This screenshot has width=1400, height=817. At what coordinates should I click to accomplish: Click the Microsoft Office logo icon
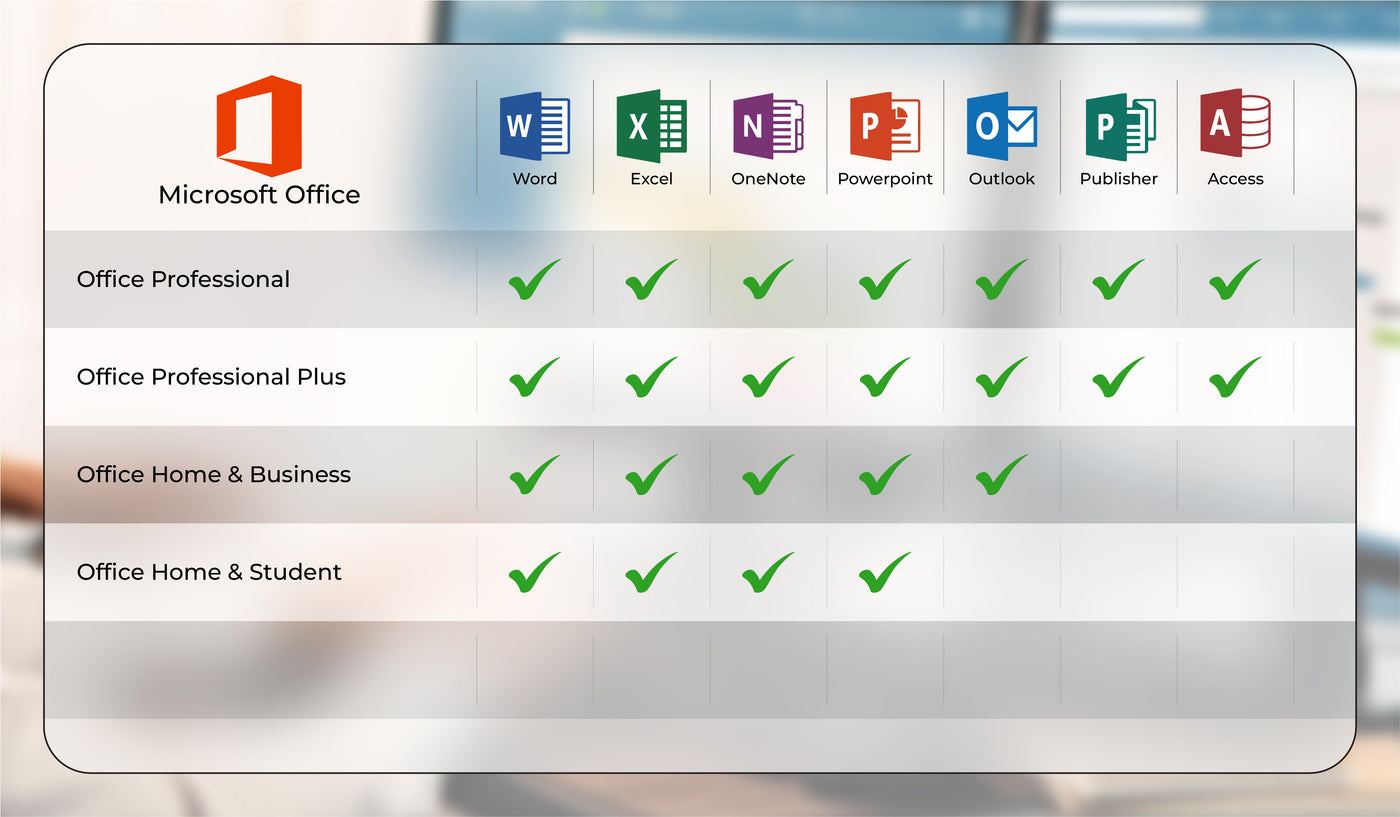259,126
